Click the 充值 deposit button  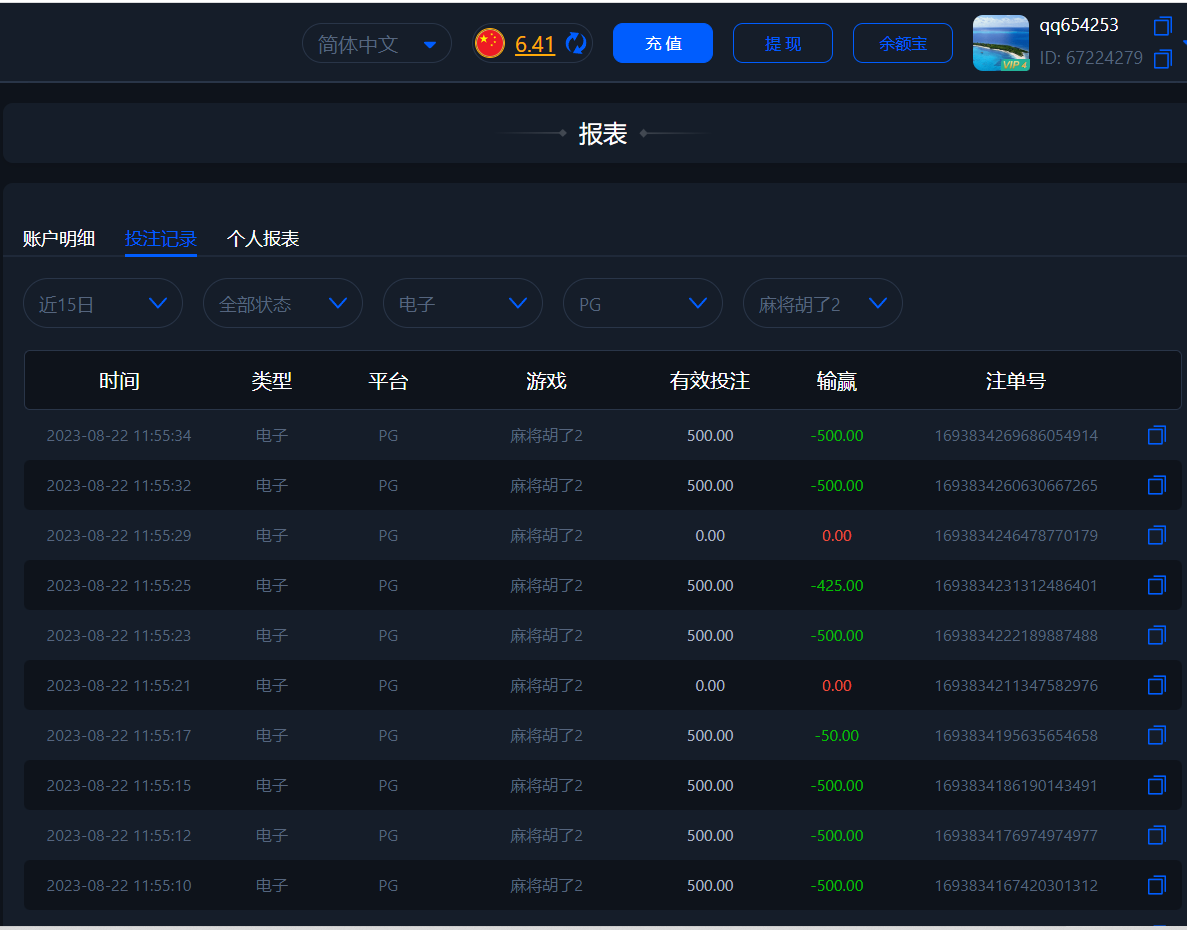coord(663,43)
